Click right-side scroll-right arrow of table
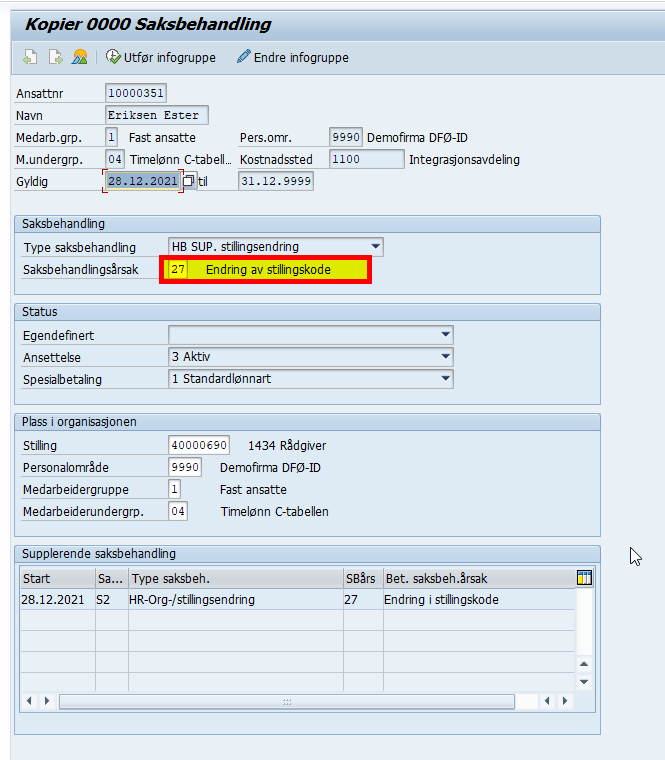This screenshot has height=760, width=665. click(x=565, y=701)
